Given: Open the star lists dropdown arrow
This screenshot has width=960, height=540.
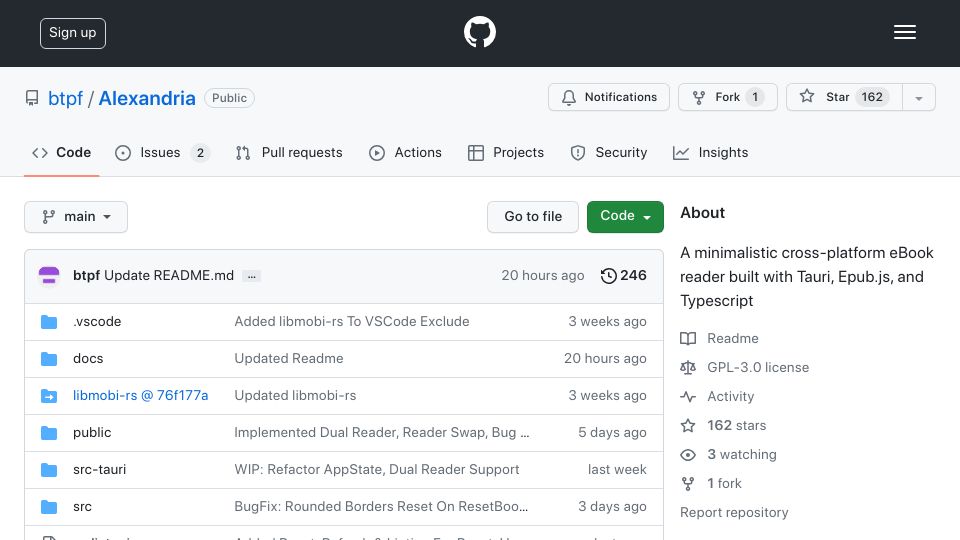Looking at the screenshot, I should pos(918,97).
